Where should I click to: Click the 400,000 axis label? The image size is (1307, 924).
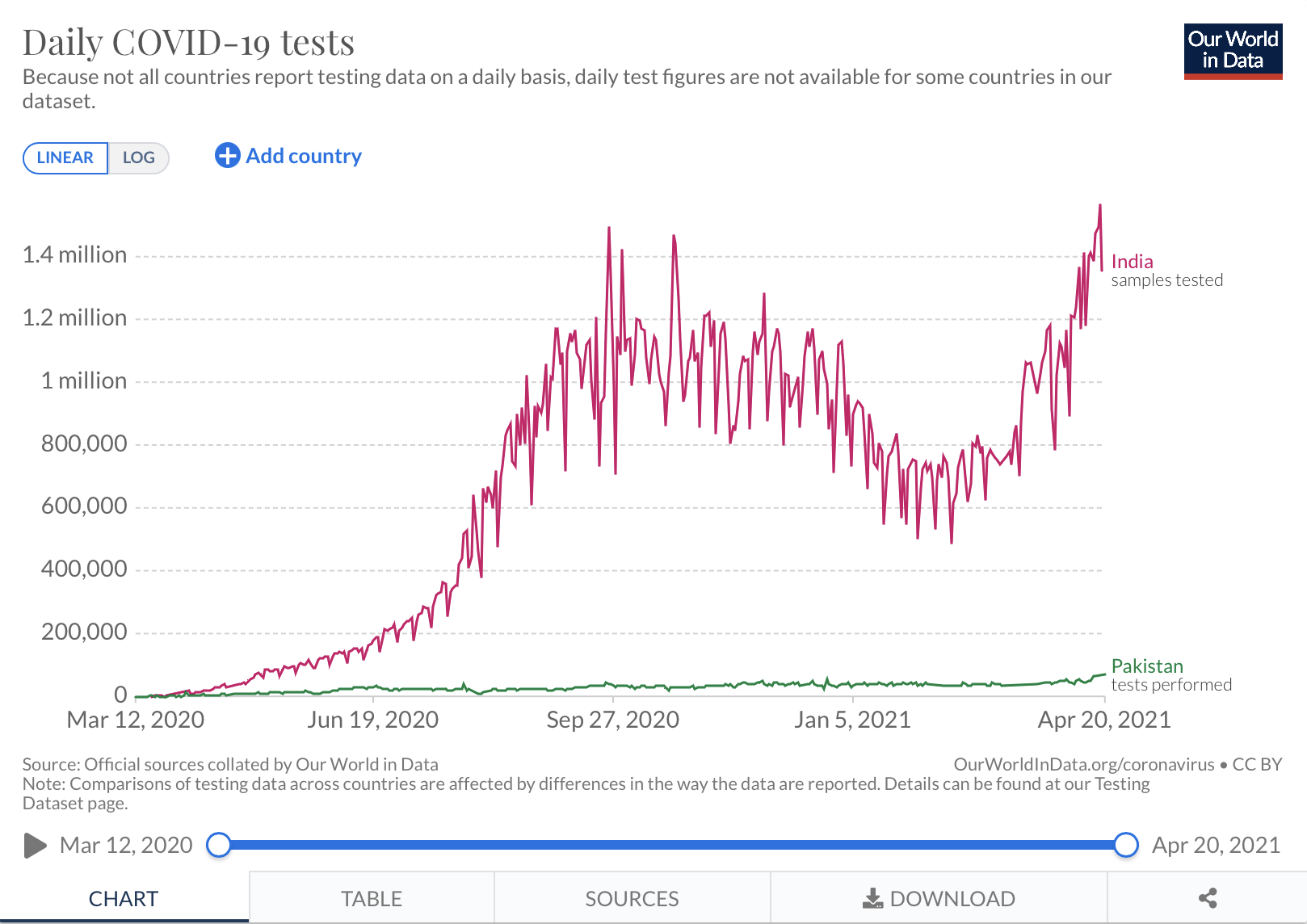pos(84,569)
